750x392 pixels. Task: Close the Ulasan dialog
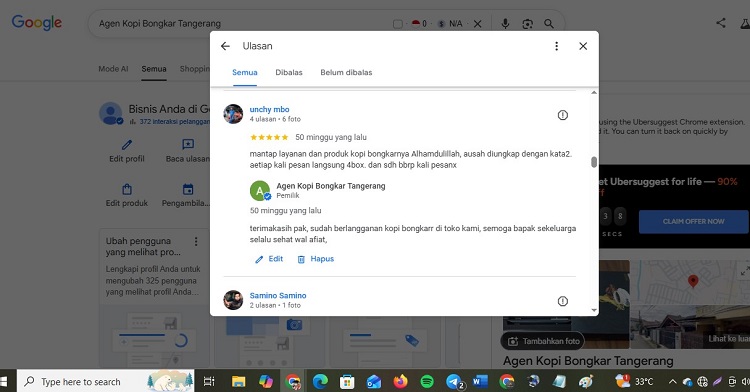(583, 46)
